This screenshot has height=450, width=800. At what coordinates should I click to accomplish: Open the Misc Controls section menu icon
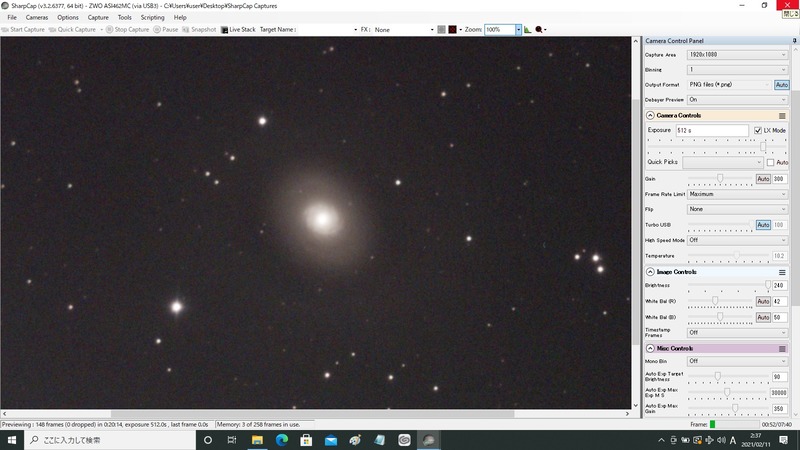coord(782,349)
